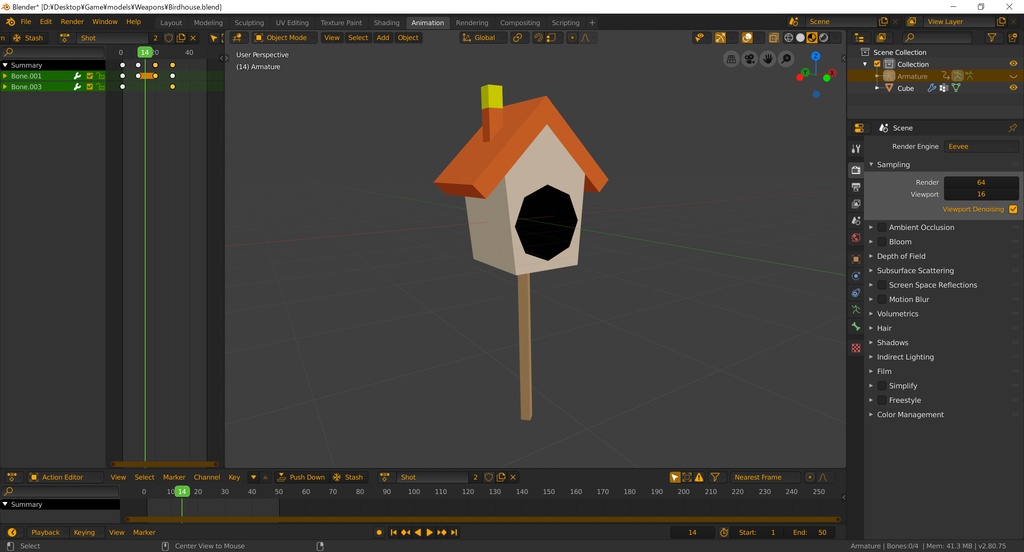1024x552 pixels.
Task: Click Cube's modifier wrench icon in outliner
Action: 932,88
